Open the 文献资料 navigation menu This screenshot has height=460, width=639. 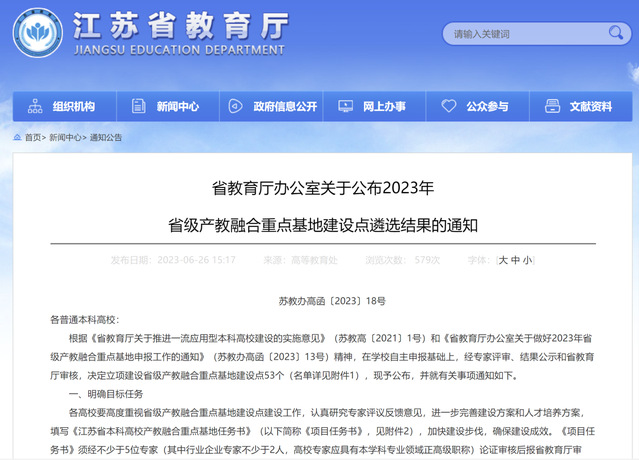pos(590,107)
